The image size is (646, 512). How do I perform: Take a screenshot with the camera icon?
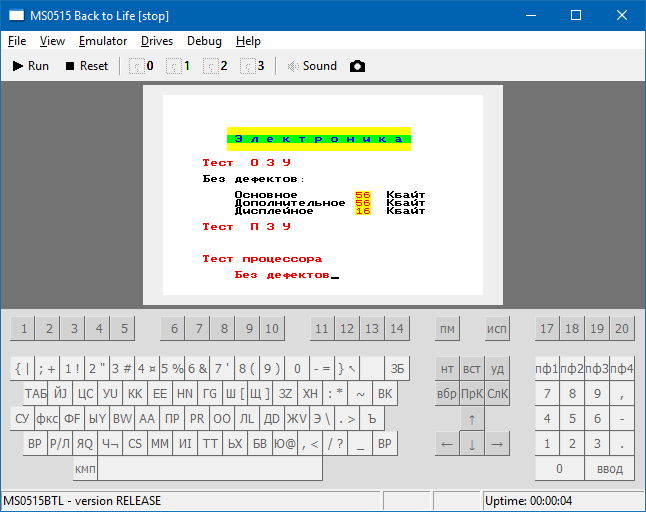click(357, 66)
